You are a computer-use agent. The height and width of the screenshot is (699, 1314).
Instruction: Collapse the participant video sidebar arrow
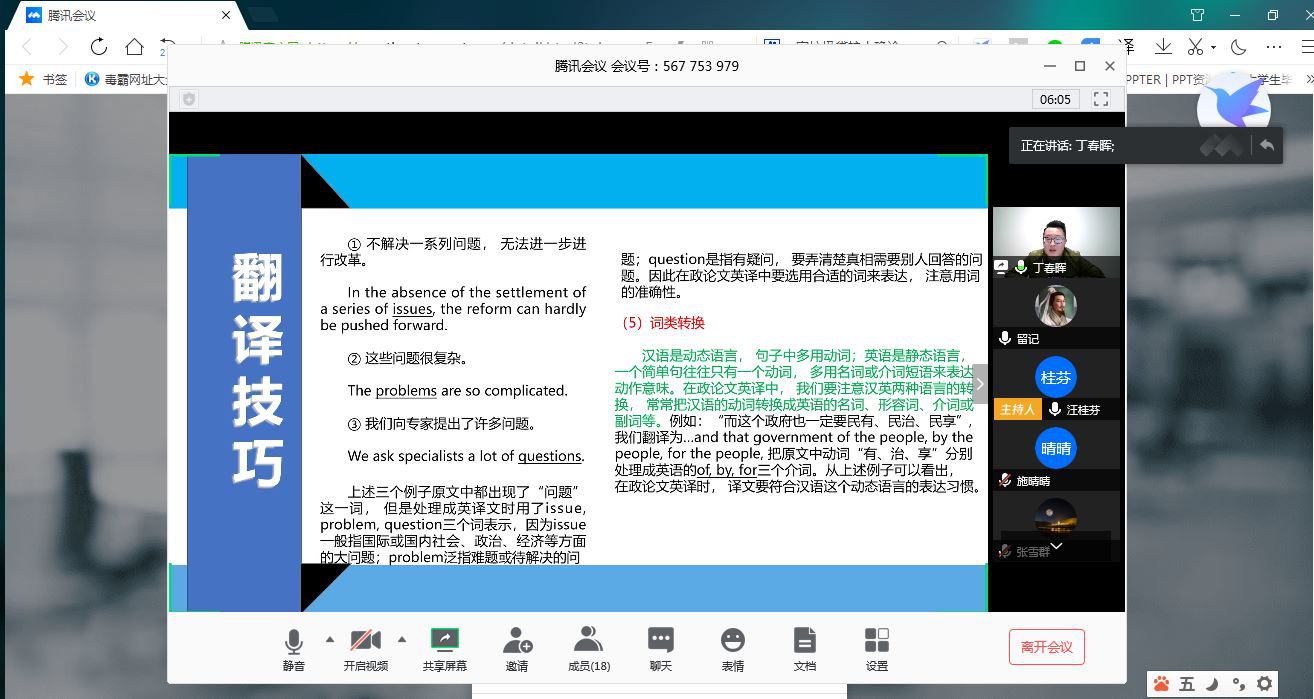[x=980, y=384]
